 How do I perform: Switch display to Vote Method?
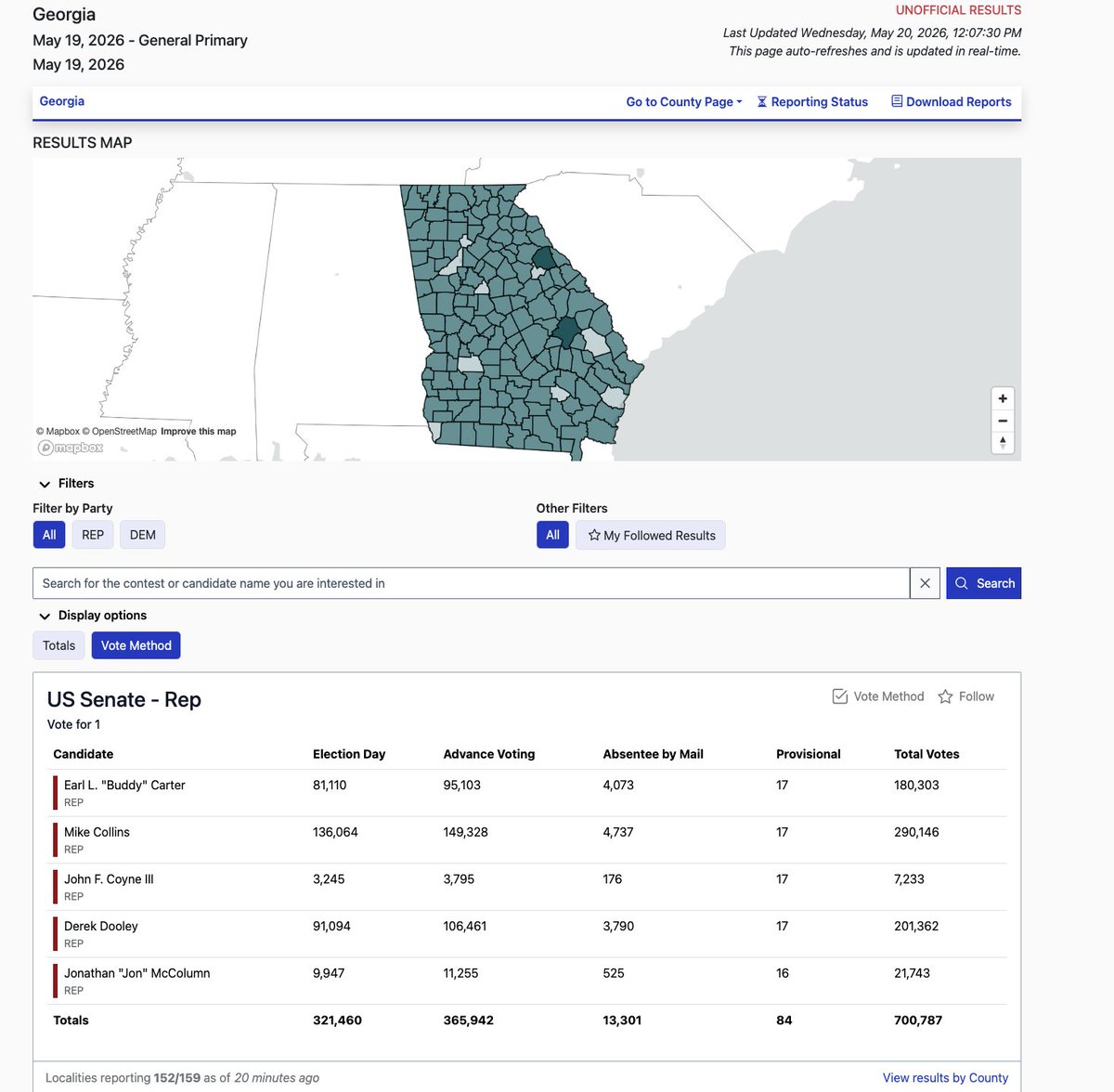(136, 645)
